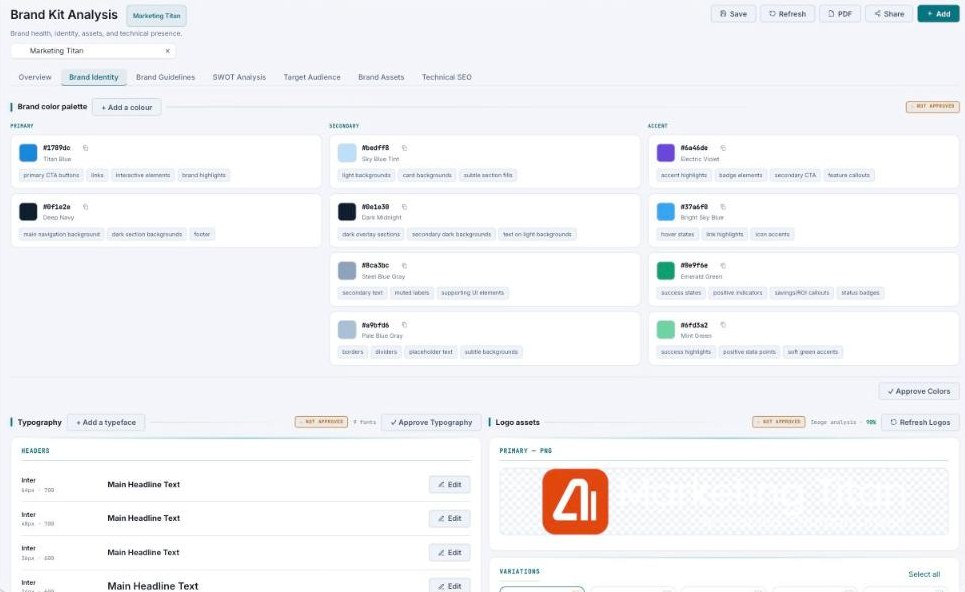This screenshot has width=965, height=592.
Task: Click the Marketing Titan brand search field
Action: (92, 51)
